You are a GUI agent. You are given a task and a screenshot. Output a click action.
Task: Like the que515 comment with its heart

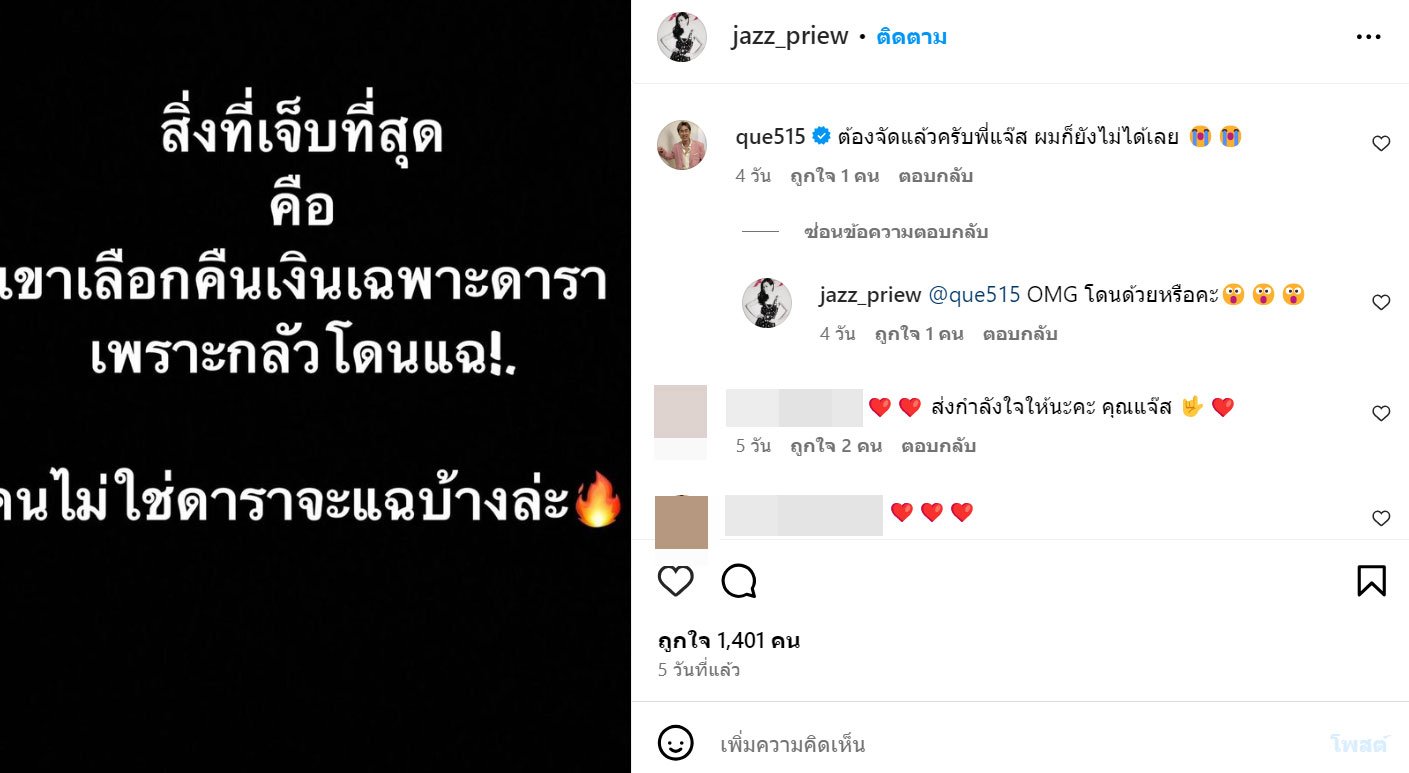pos(1381,144)
